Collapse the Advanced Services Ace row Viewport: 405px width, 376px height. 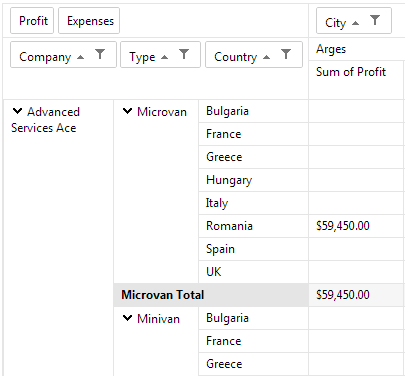17,111
